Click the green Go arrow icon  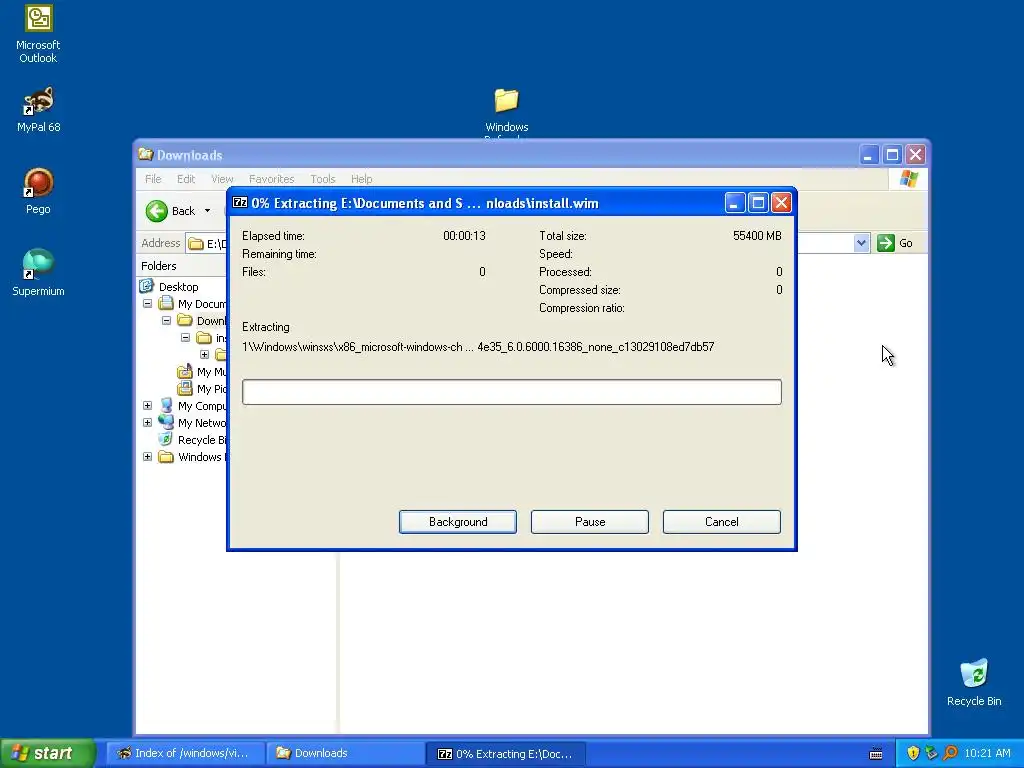[x=886, y=243]
